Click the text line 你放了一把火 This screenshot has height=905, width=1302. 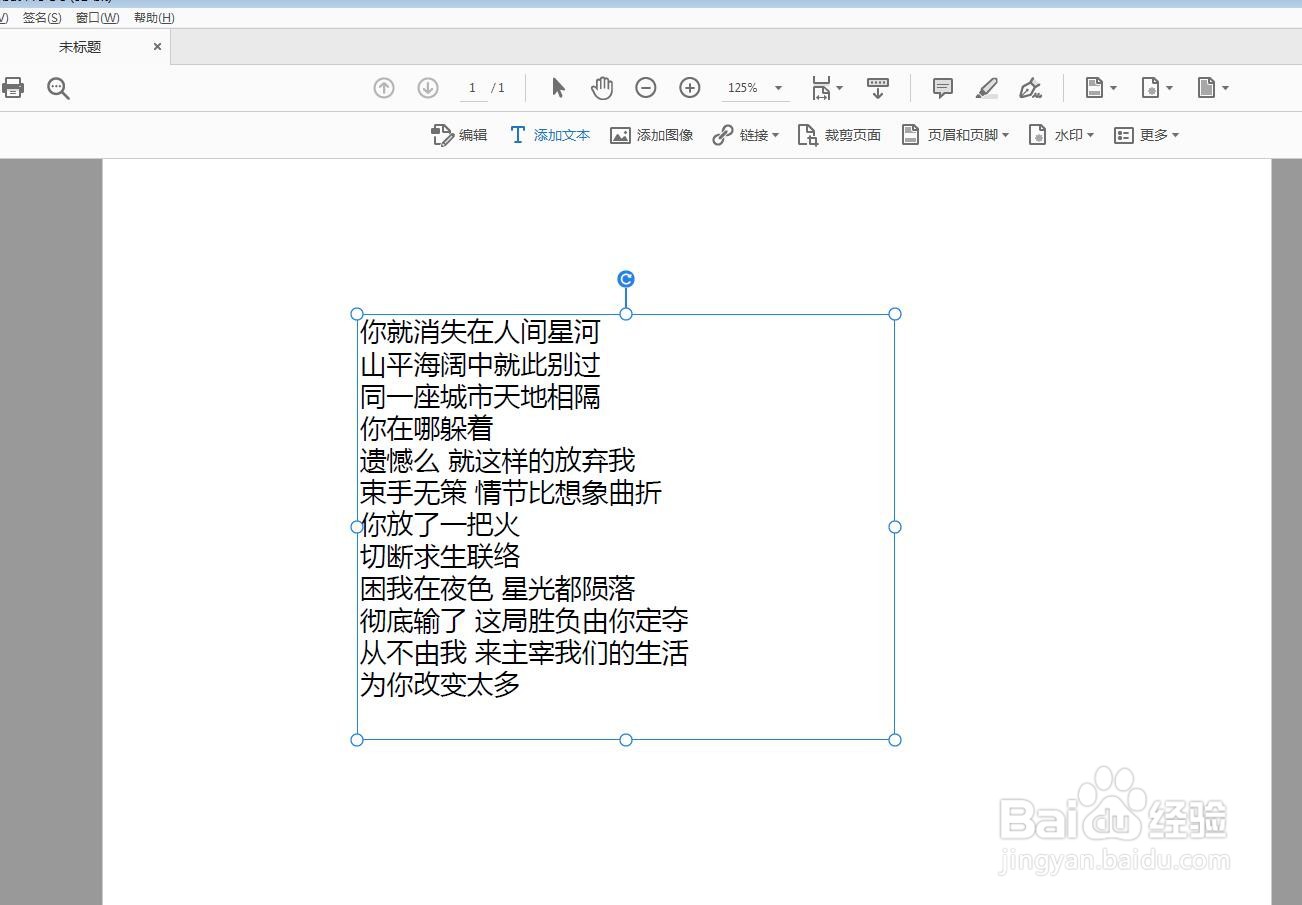tap(440, 524)
